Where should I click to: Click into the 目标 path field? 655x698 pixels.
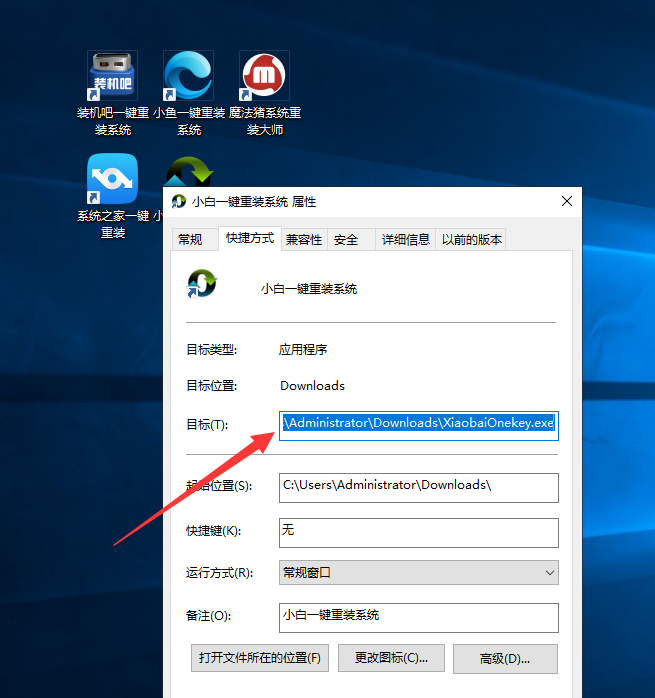pyautogui.click(x=418, y=424)
